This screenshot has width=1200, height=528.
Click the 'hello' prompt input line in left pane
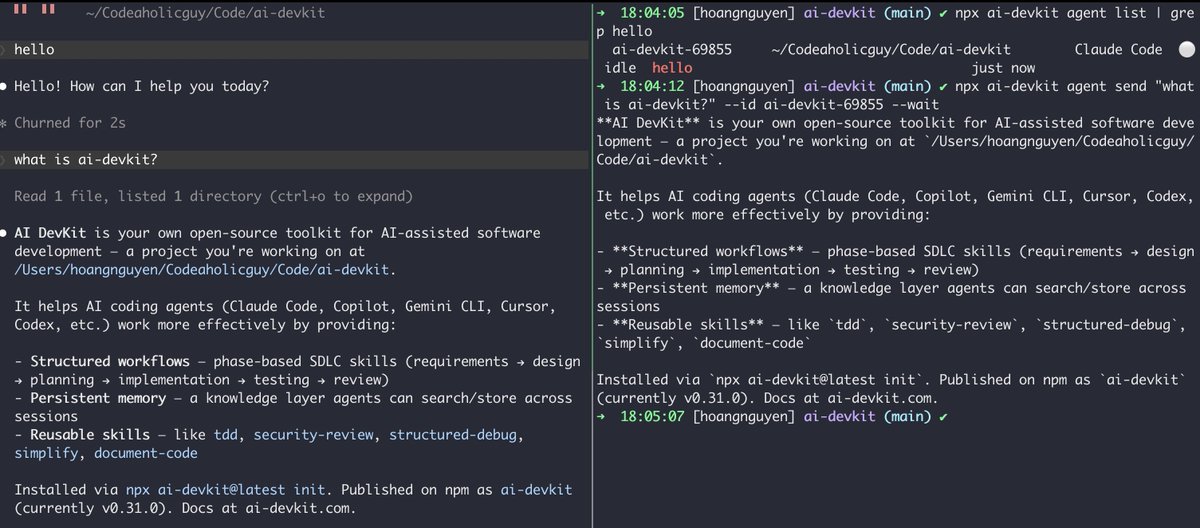click(295, 49)
